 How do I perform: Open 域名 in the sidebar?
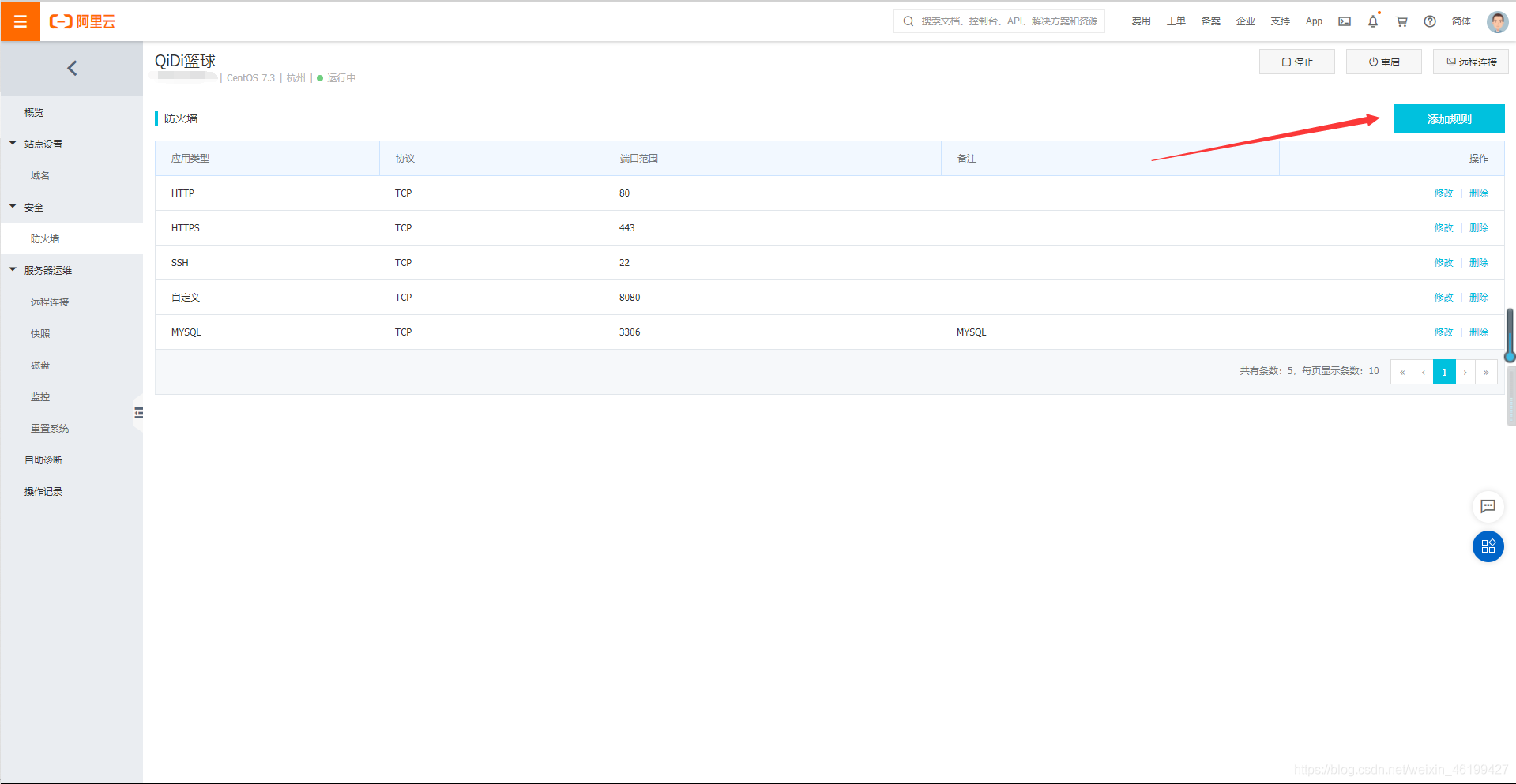tap(40, 175)
